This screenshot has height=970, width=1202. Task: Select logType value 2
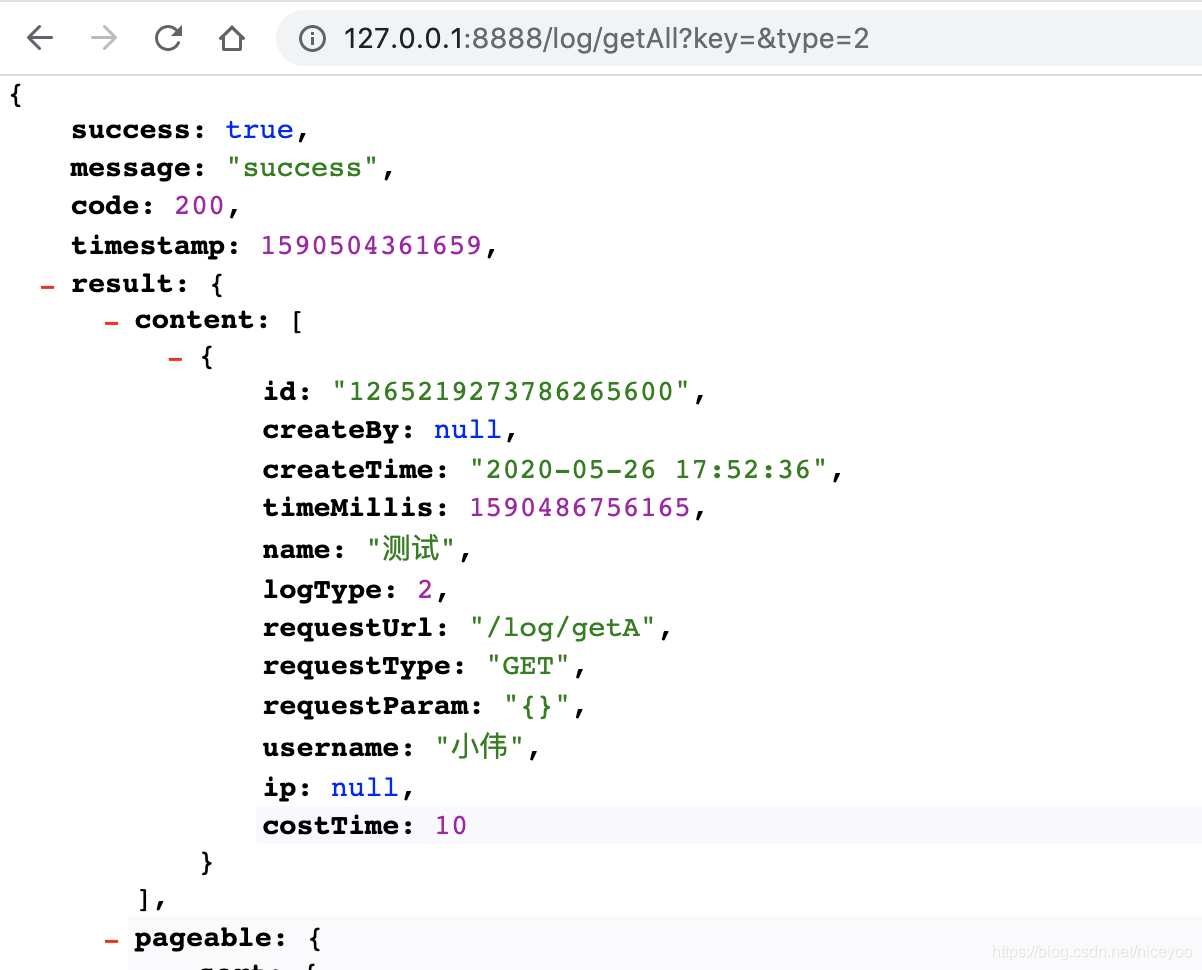pyautogui.click(x=425, y=590)
